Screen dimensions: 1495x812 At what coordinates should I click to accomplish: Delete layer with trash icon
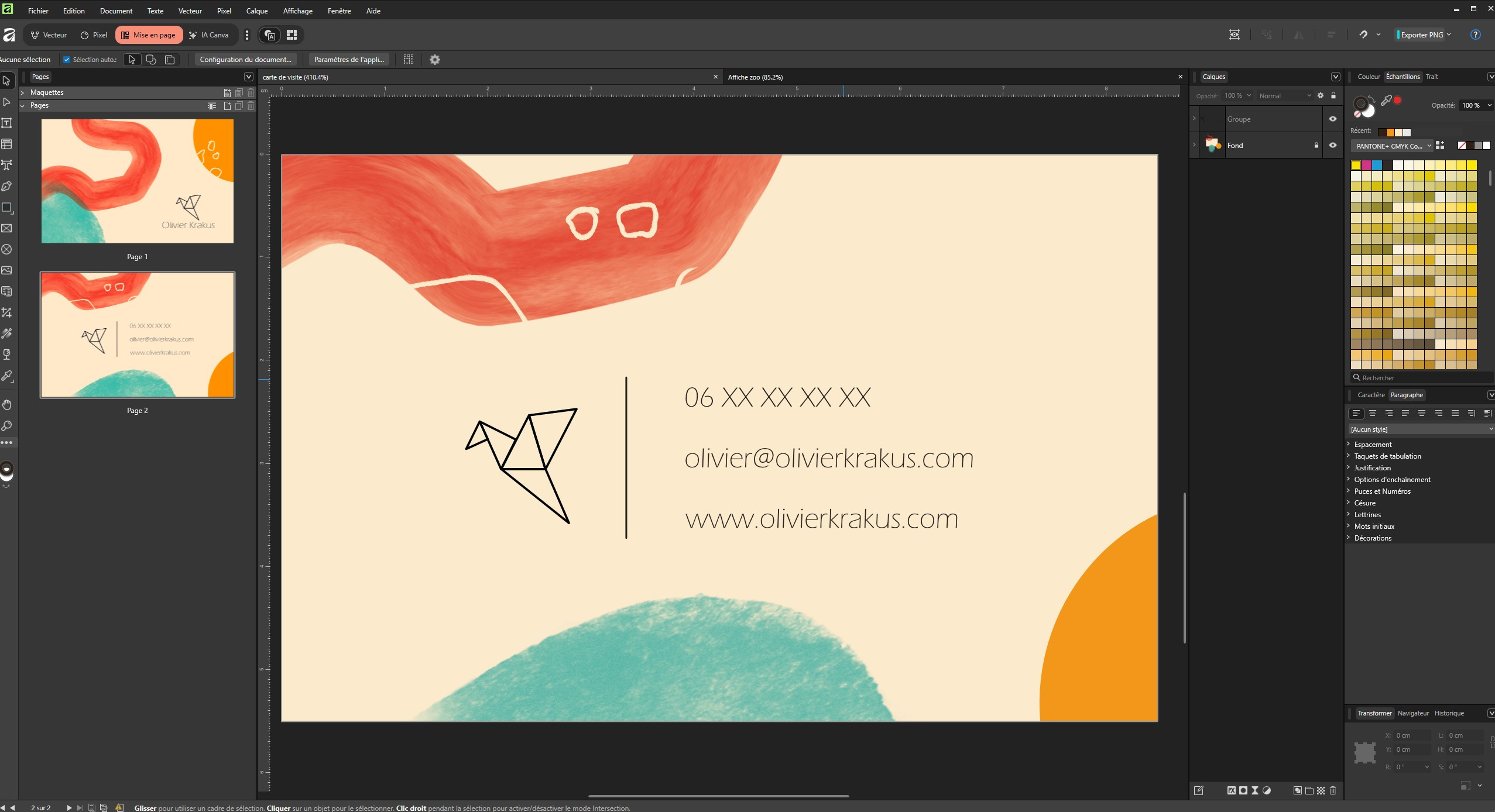1333,790
